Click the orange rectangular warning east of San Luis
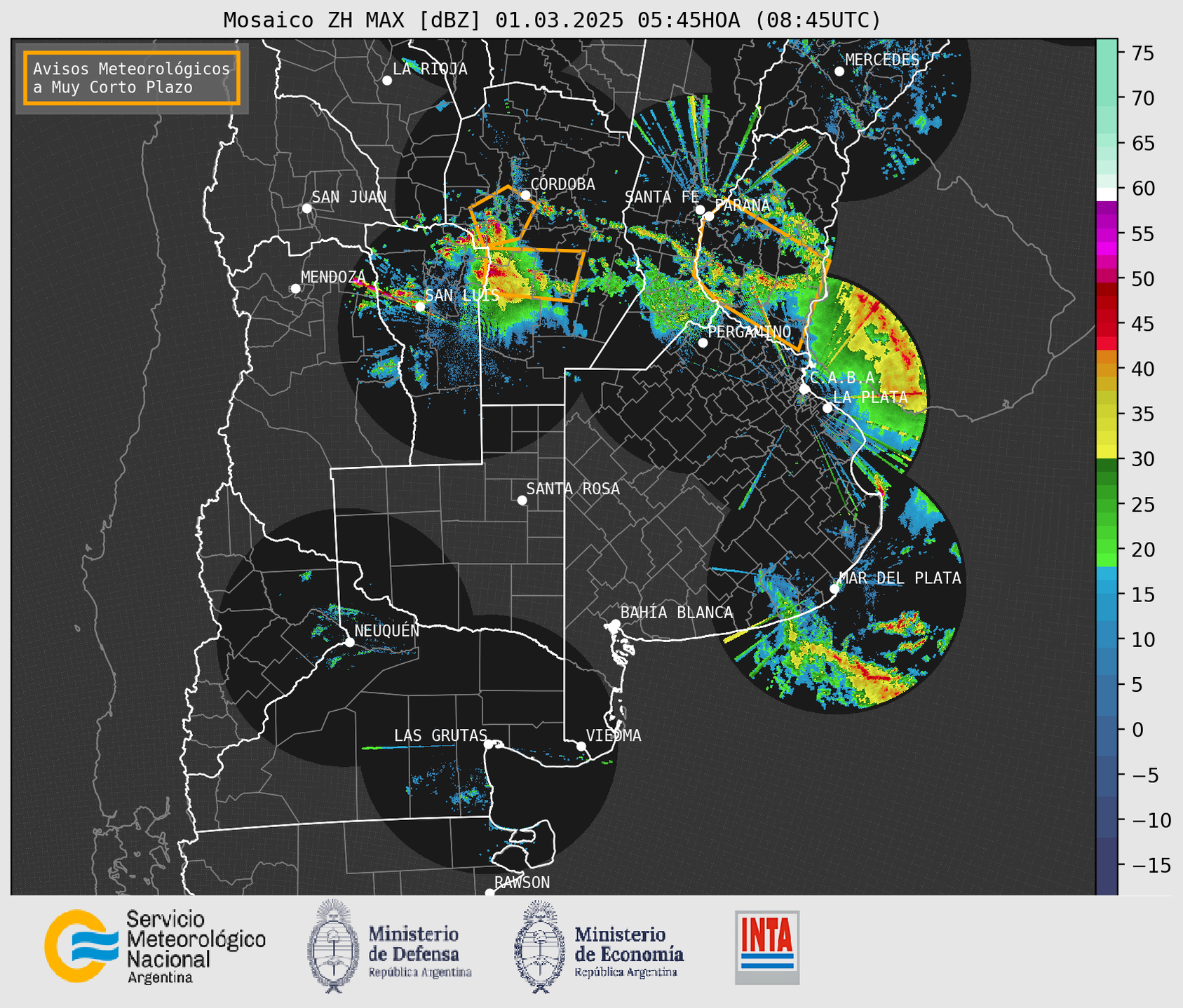This screenshot has height=1008, width=1183. click(535, 274)
